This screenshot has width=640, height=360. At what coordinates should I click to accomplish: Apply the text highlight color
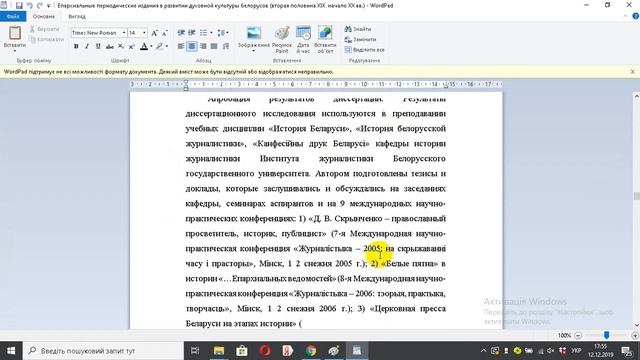click(x=160, y=47)
